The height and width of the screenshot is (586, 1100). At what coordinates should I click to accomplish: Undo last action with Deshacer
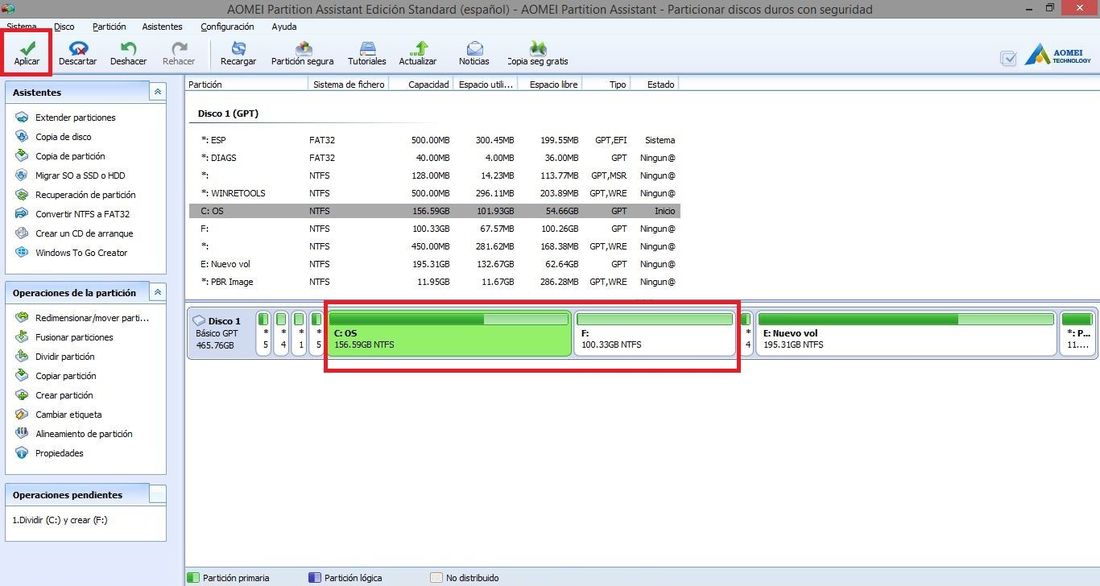[128, 53]
